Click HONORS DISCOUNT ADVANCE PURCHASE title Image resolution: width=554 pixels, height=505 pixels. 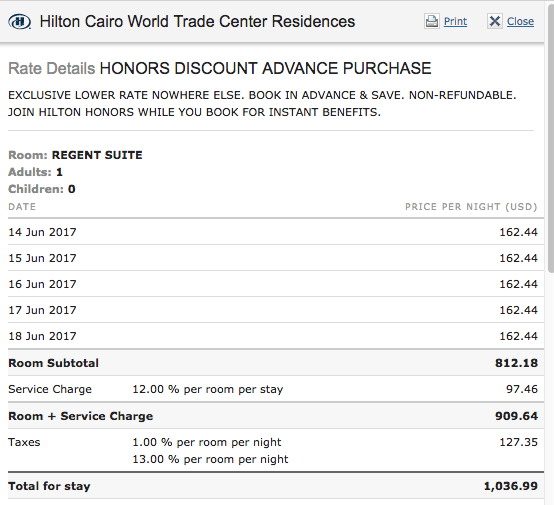[265, 68]
